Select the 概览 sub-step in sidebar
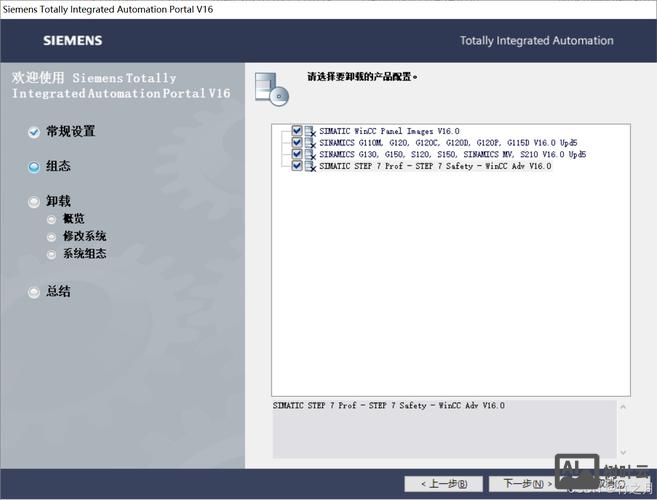This screenshot has height=500, width=657. (x=73, y=219)
